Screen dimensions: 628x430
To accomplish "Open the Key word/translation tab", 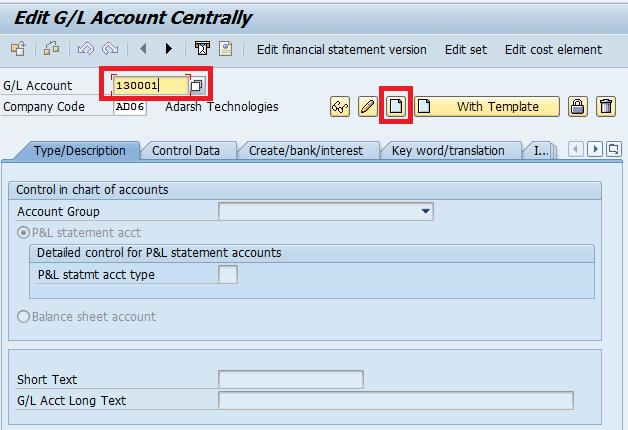I will tap(448, 151).
